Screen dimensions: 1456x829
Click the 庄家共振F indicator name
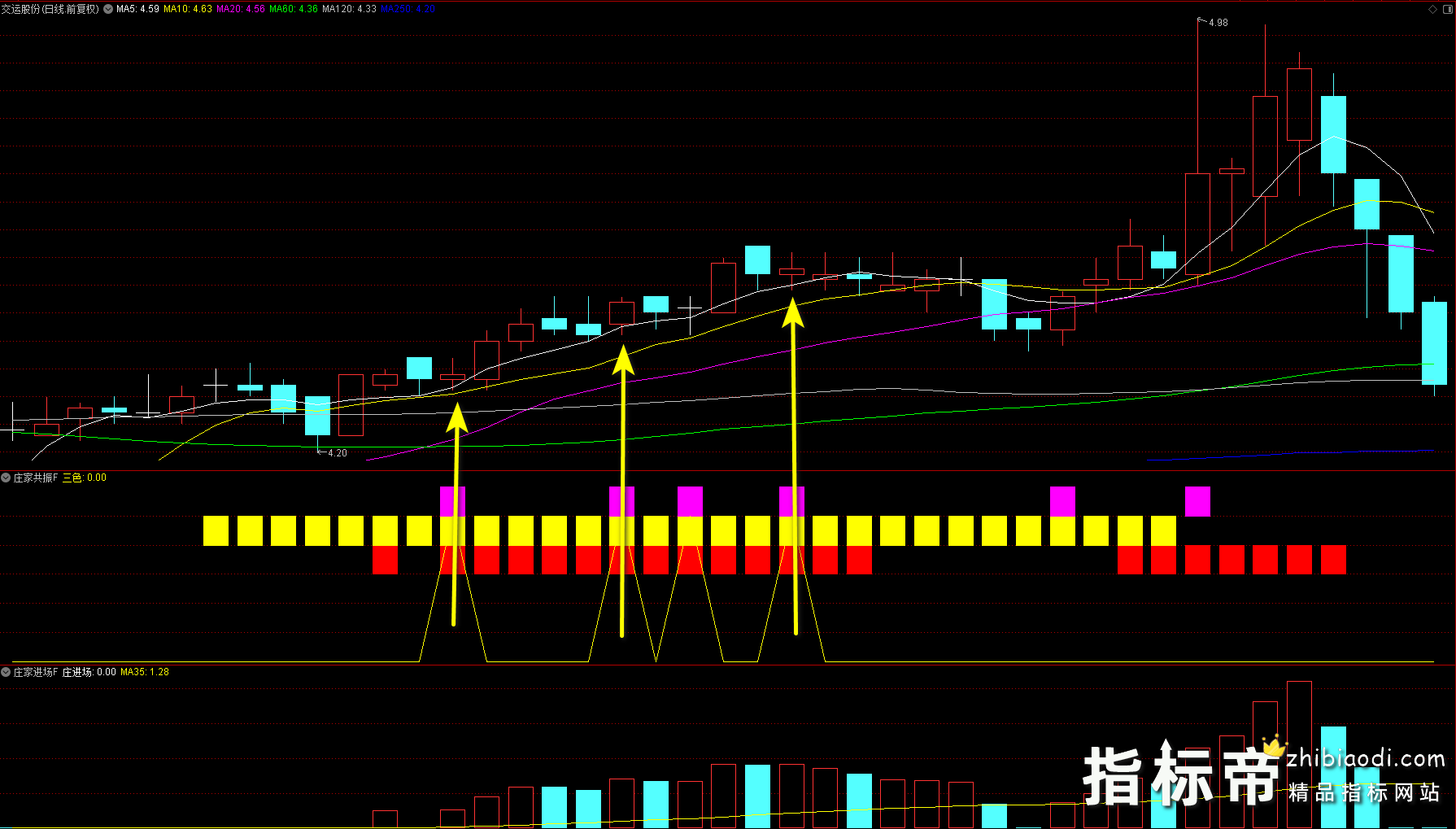pos(36,478)
